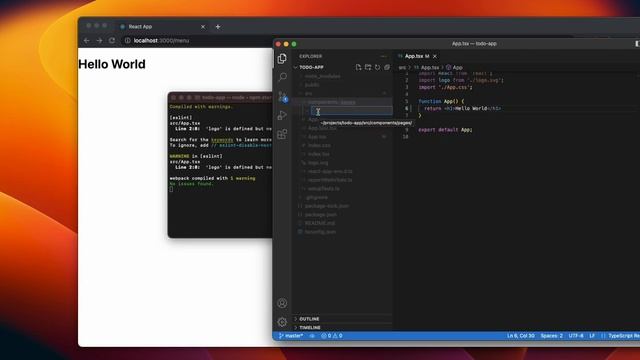Open the Search view in VS Code
Image resolution: width=640 pixels, height=360 pixels.
[282, 77]
